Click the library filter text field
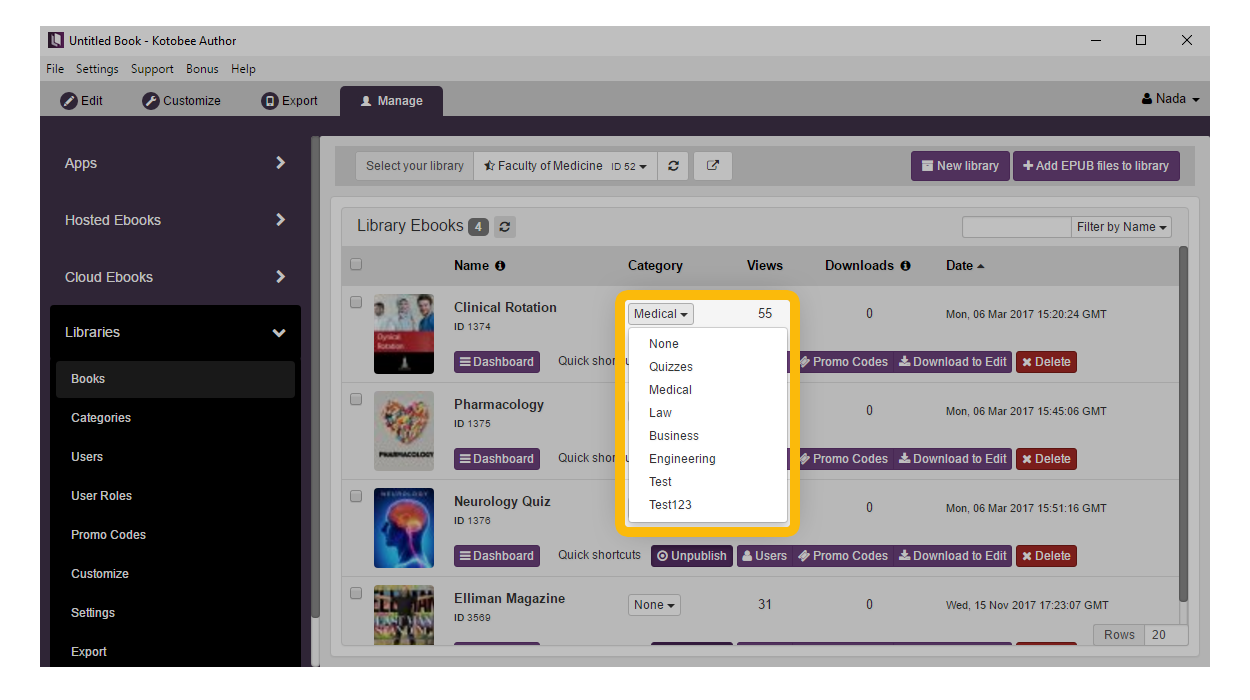 1016,227
